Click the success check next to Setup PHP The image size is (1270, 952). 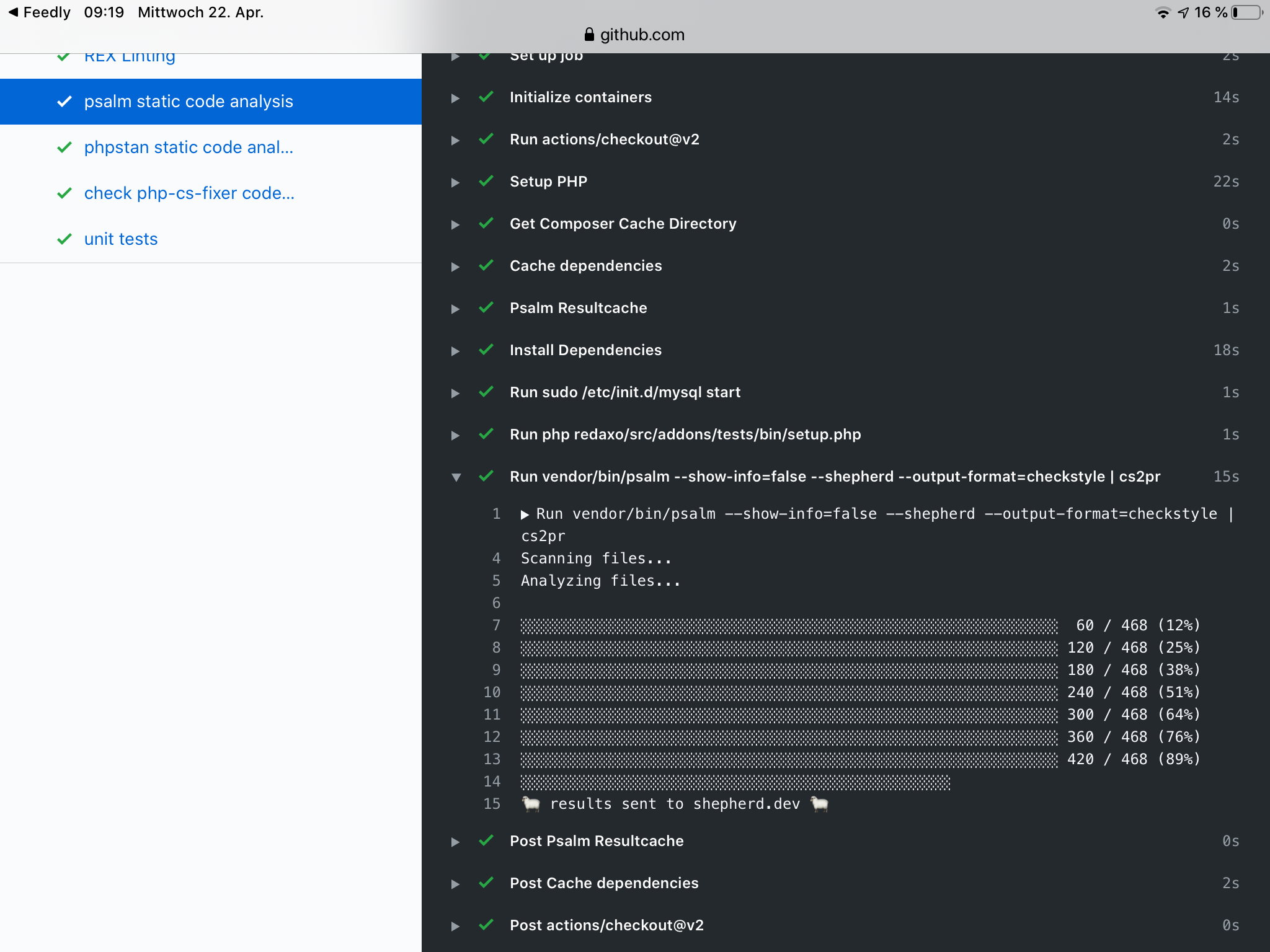point(487,182)
